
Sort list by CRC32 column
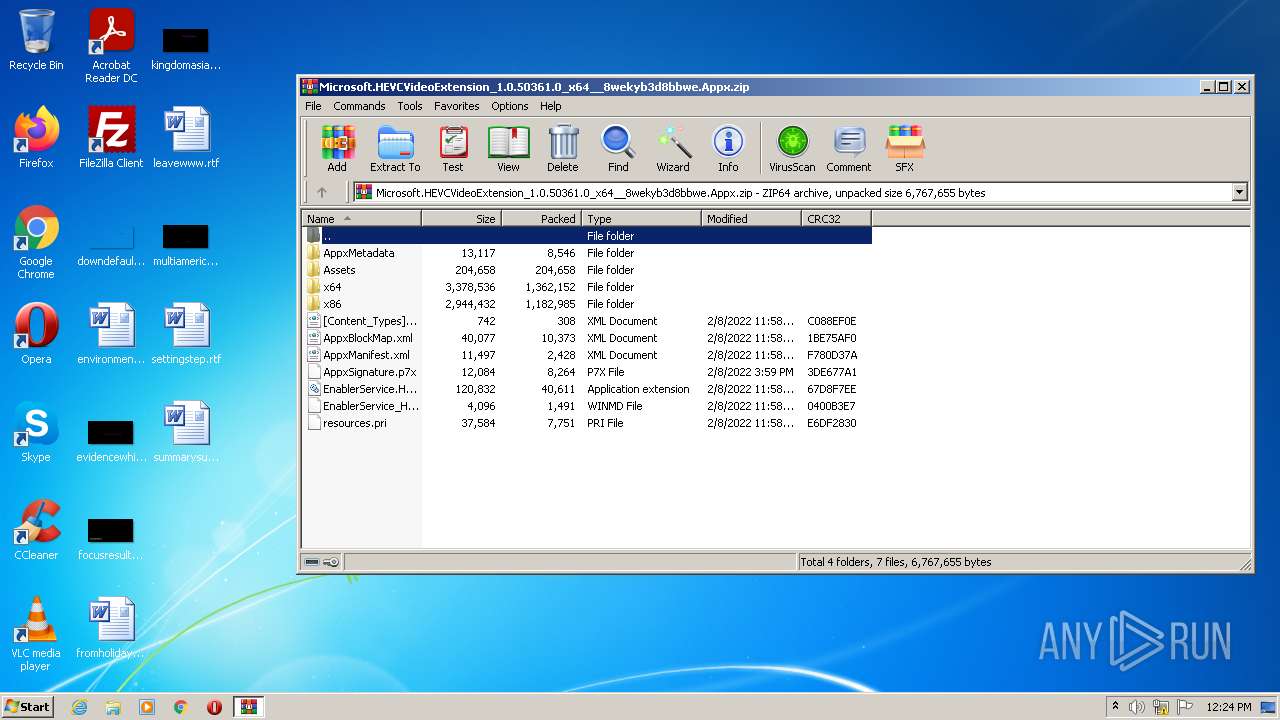coord(836,219)
